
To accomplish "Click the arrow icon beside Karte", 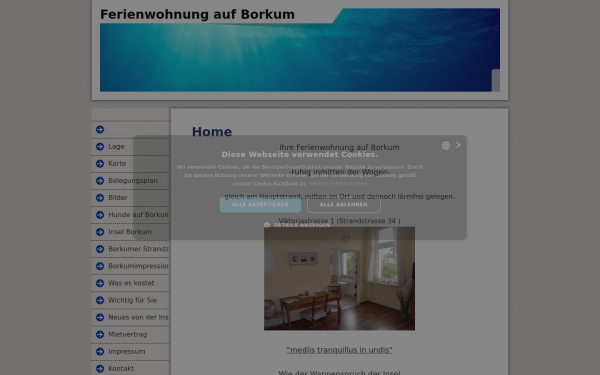I will pos(100,164).
